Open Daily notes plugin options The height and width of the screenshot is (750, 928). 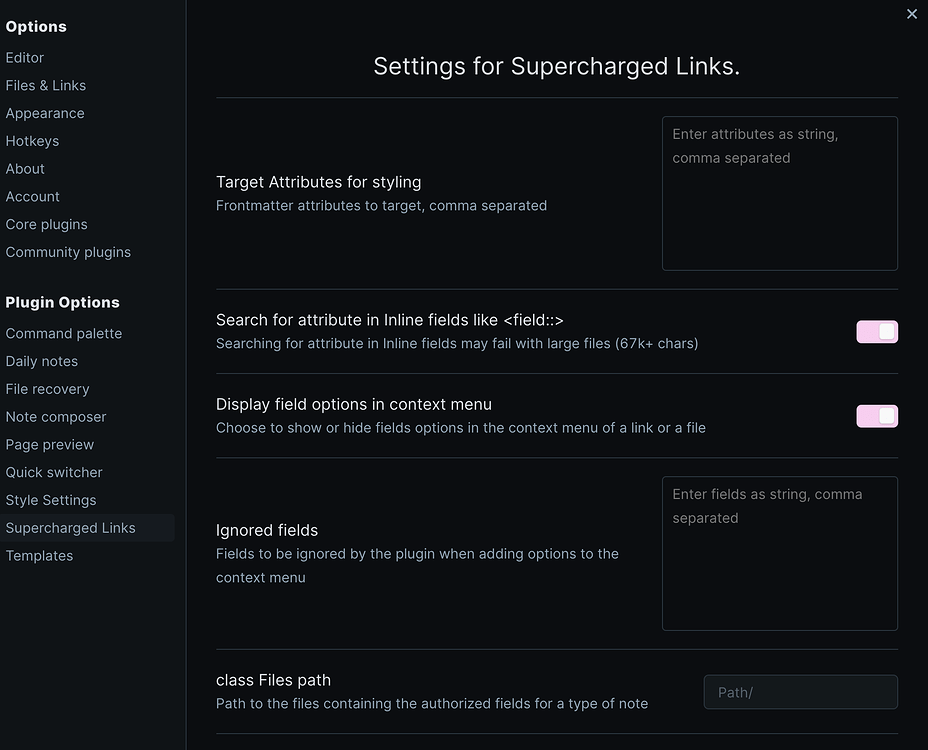tap(41, 361)
